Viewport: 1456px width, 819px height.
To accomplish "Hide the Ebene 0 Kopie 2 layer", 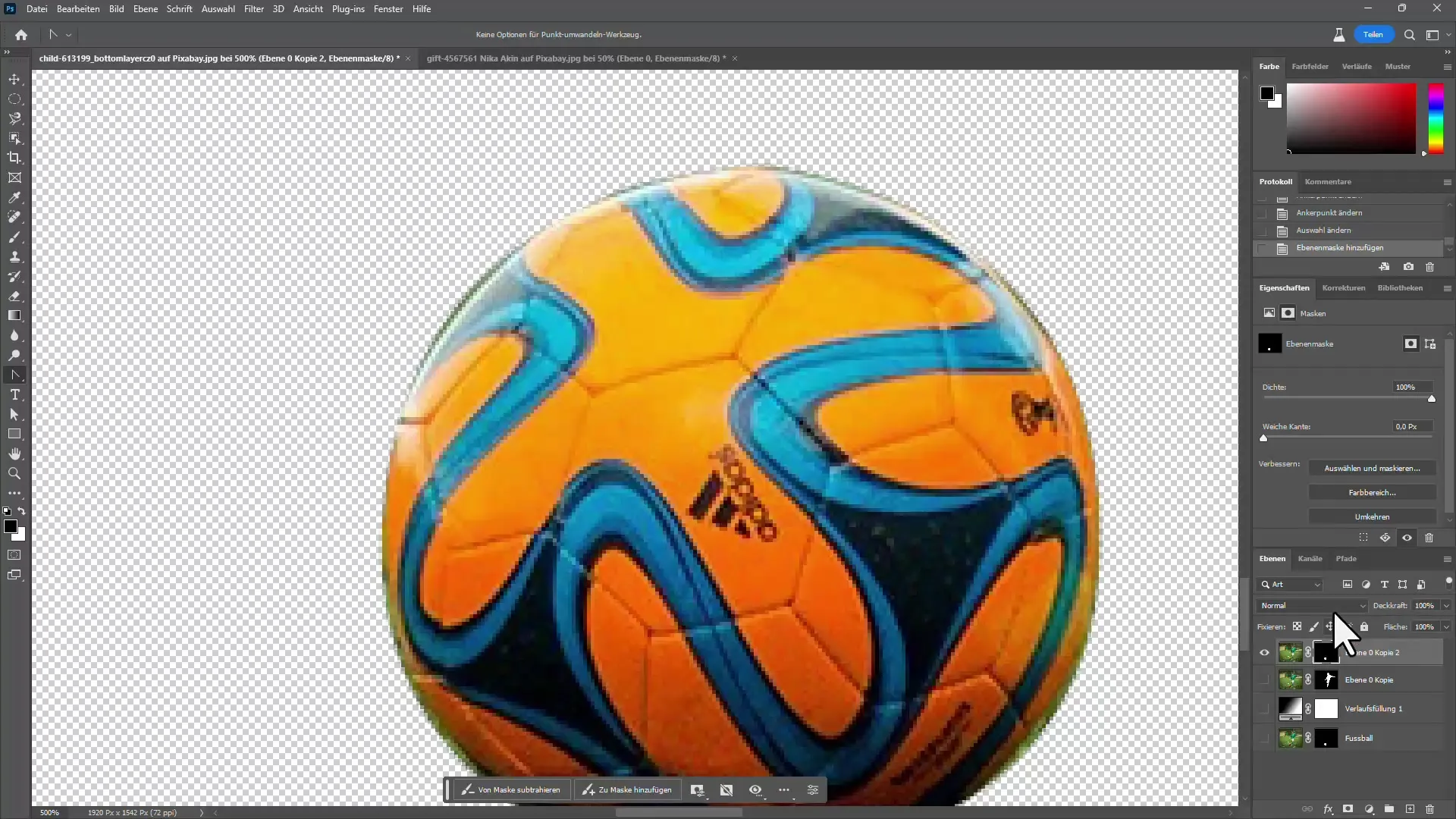I will 1264,653.
